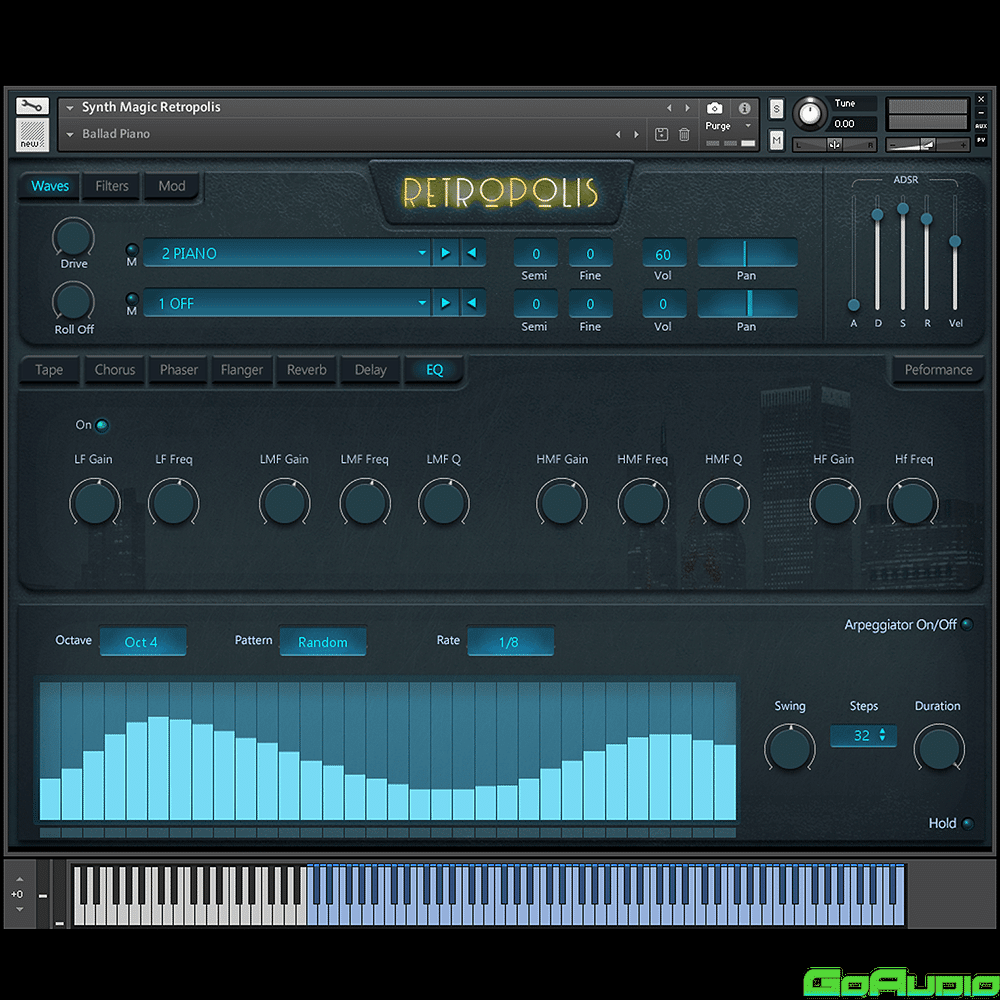This screenshot has height=1000, width=1000.
Task: Click the Tune value 0.00
Action: tap(853, 124)
